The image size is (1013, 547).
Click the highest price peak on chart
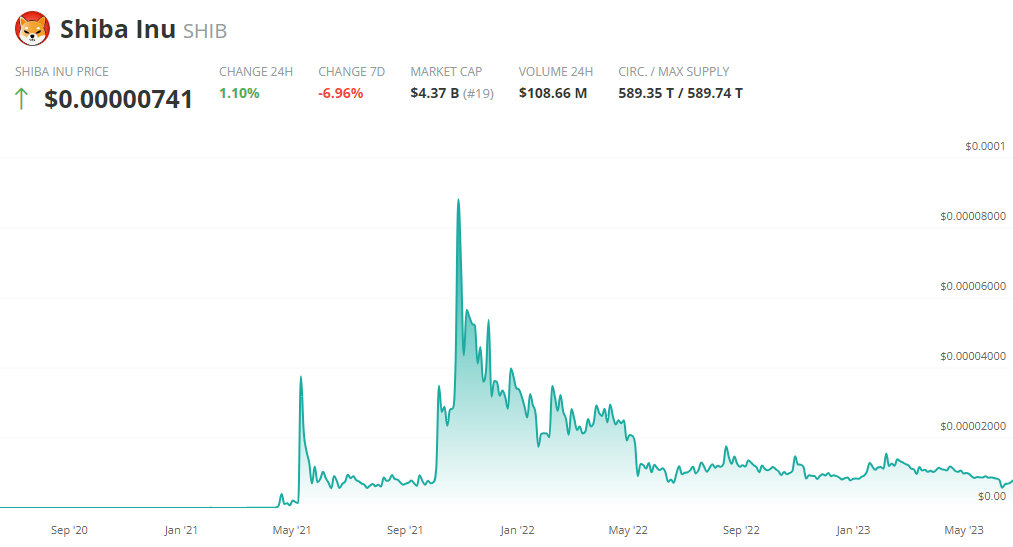[x=458, y=200]
